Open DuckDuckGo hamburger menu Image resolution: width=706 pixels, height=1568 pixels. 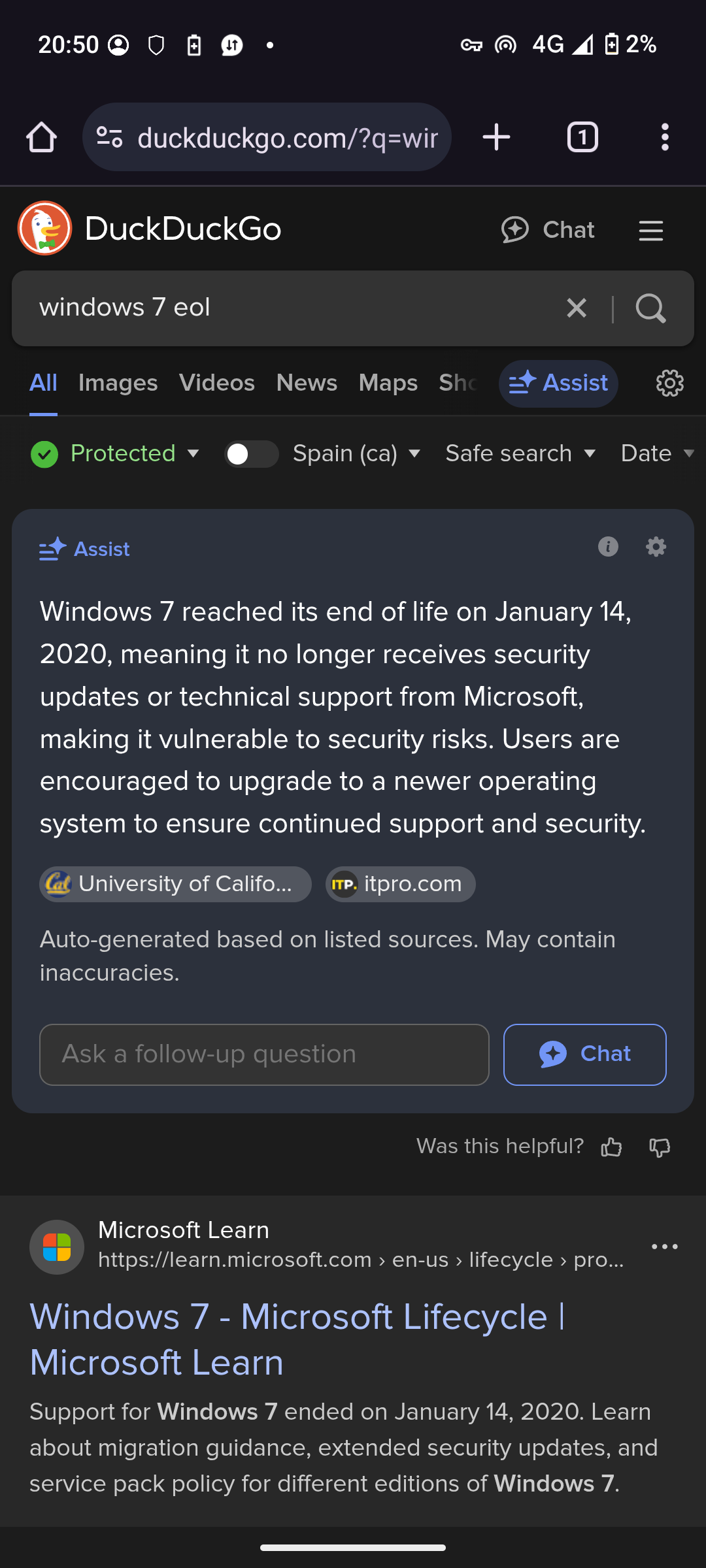pos(651,231)
